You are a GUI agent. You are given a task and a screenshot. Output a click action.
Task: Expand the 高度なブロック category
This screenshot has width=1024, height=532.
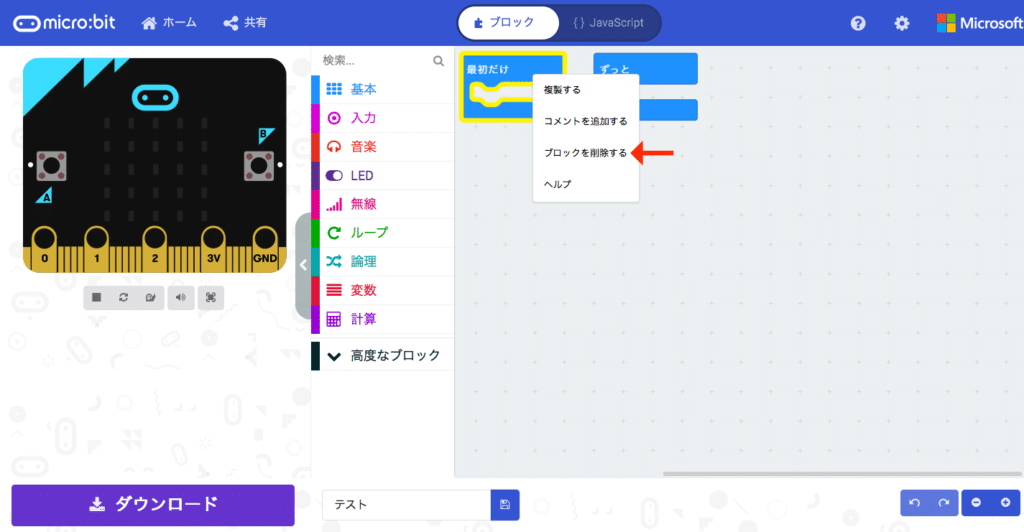coord(383,356)
